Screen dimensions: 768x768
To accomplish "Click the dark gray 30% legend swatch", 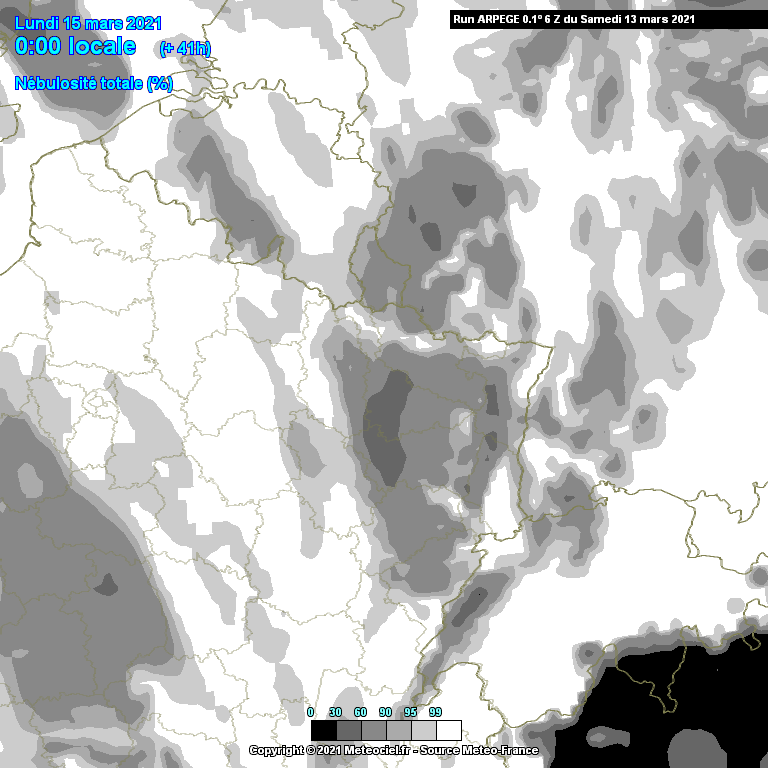I will pyautogui.click(x=348, y=730).
